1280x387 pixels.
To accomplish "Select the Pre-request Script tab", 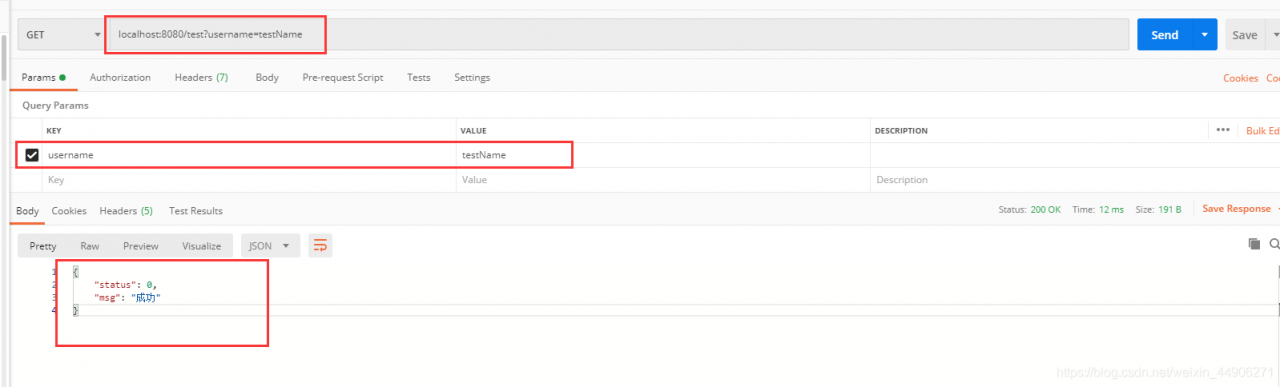I will tap(343, 77).
